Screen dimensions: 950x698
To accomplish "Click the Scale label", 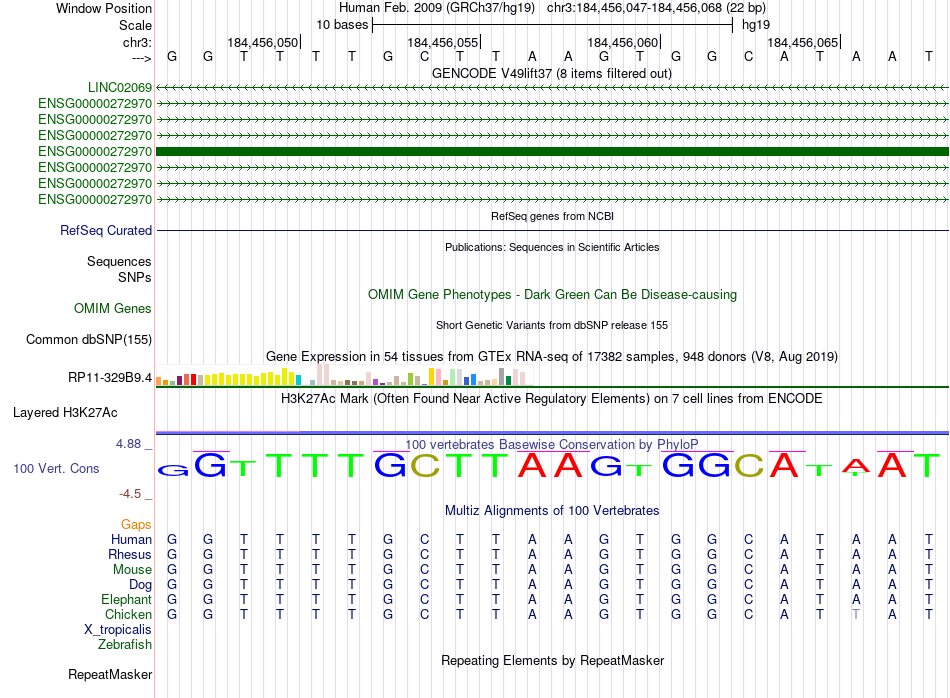I will (x=135, y=26).
